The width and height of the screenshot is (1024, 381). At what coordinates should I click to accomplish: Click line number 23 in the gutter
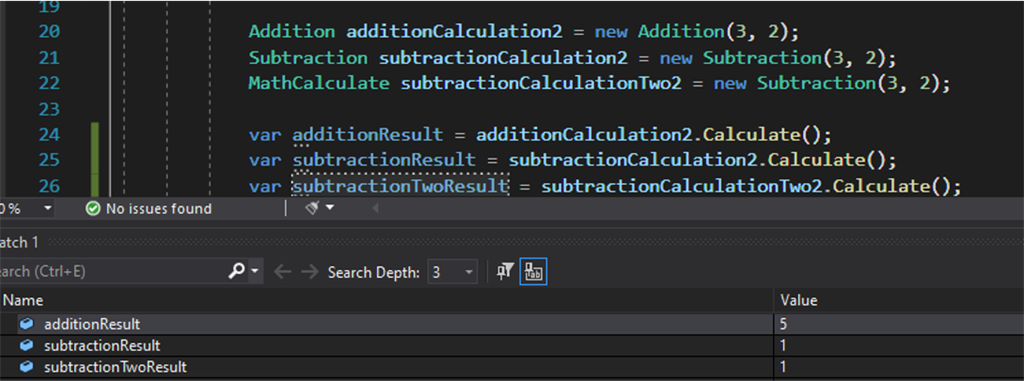coord(48,108)
